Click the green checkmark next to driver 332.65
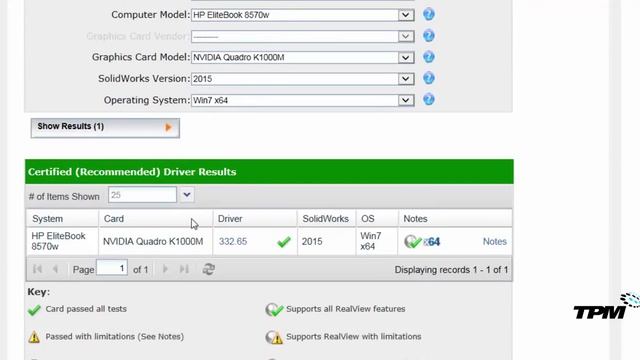 pos(284,242)
